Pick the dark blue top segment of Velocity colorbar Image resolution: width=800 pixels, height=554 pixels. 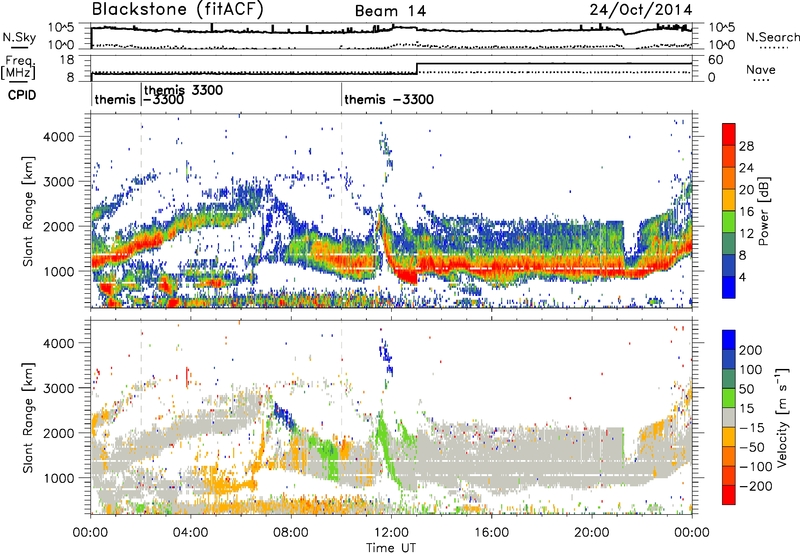click(729, 340)
